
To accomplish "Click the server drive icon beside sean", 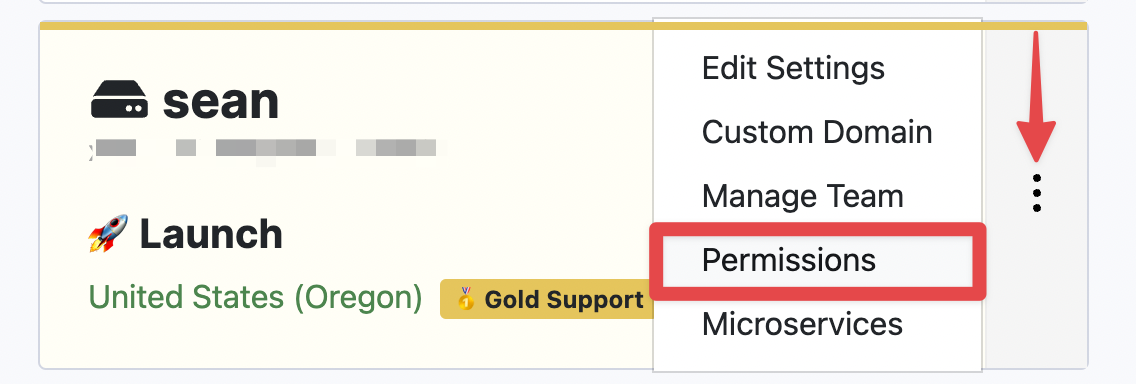I will click(120, 101).
